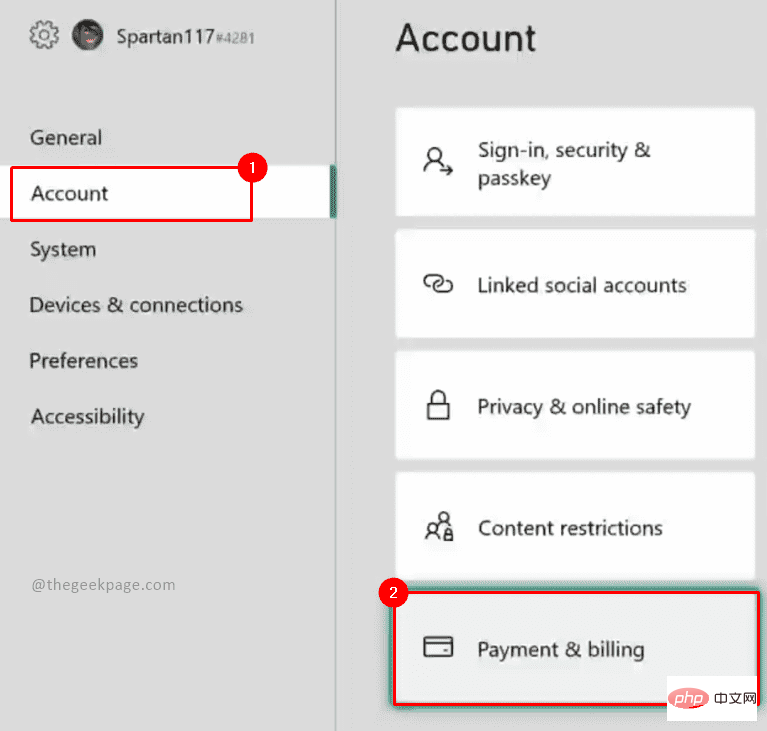
Task: Click the linked chain icon
Action: [438, 285]
